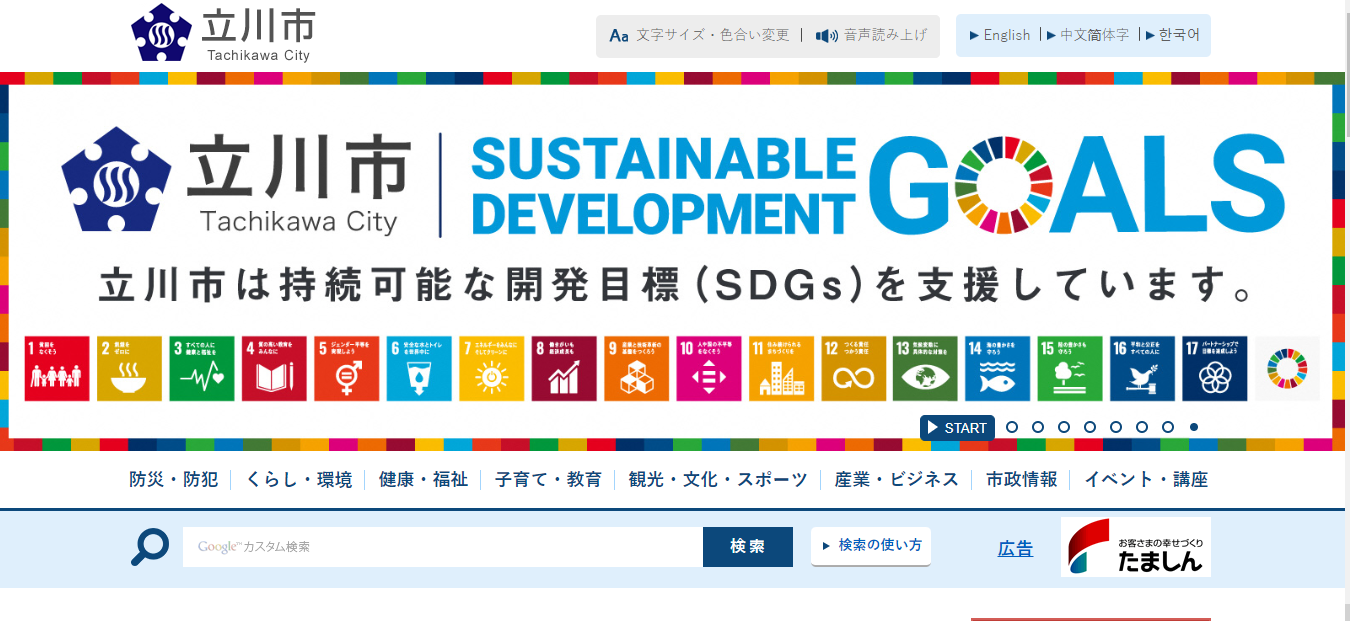Click SDG goal 10 reduced inequalities icon
This screenshot has height=621, width=1350.
coord(709,369)
